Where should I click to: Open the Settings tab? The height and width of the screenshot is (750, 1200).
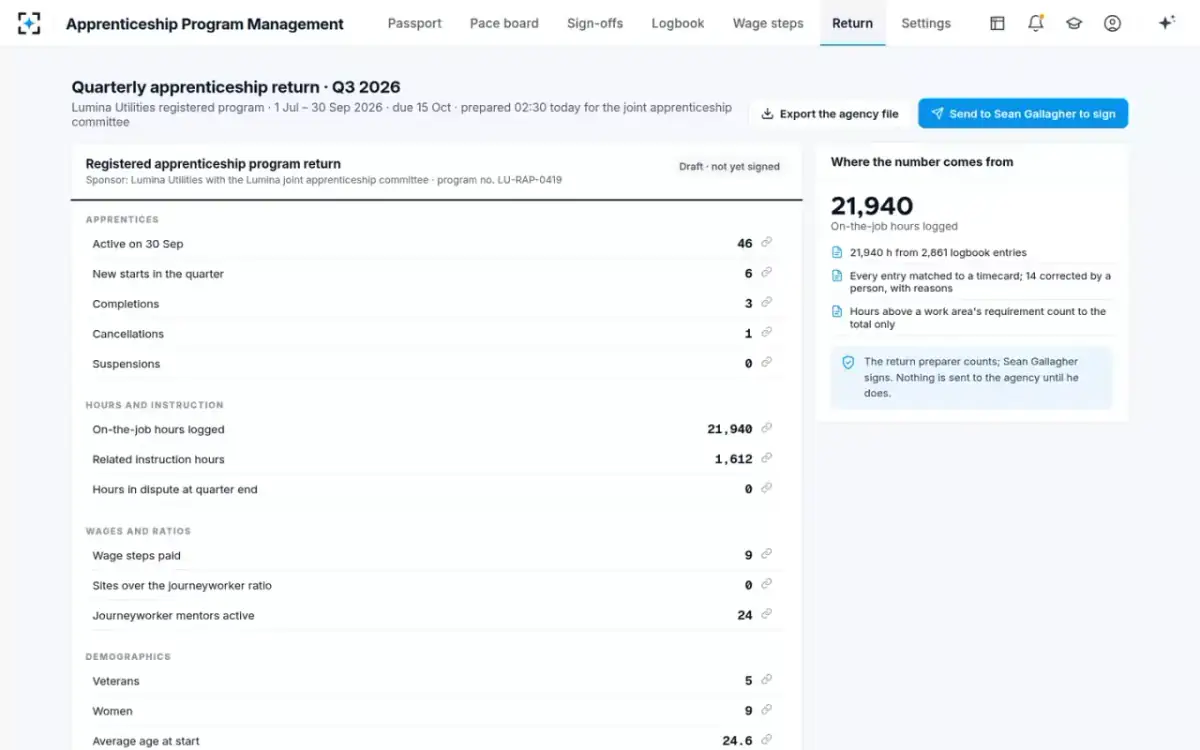click(926, 23)
